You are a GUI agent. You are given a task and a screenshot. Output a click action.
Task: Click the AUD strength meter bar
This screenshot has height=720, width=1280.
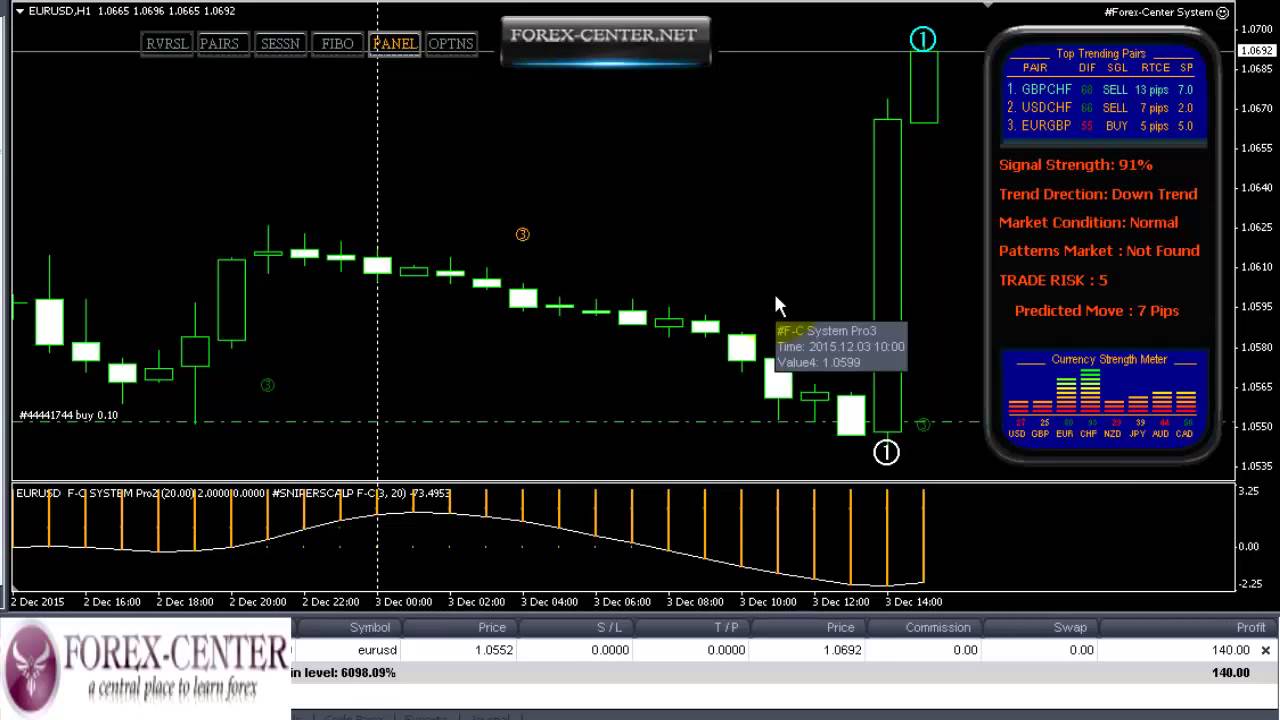1161,403
